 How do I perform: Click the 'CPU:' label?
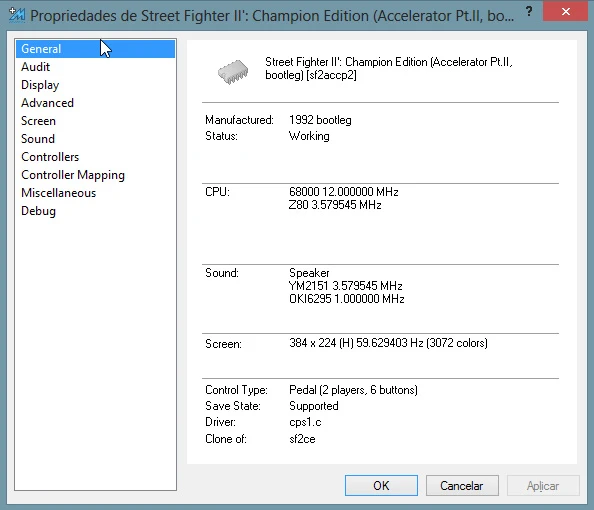tap(217, 192)
